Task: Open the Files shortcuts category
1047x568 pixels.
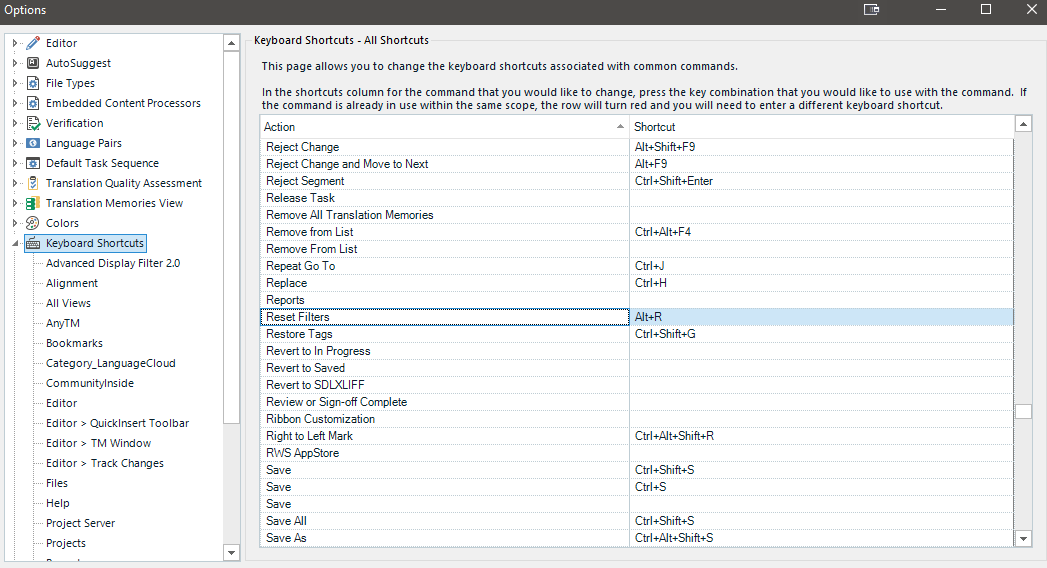Action: [x=57, y=483]
